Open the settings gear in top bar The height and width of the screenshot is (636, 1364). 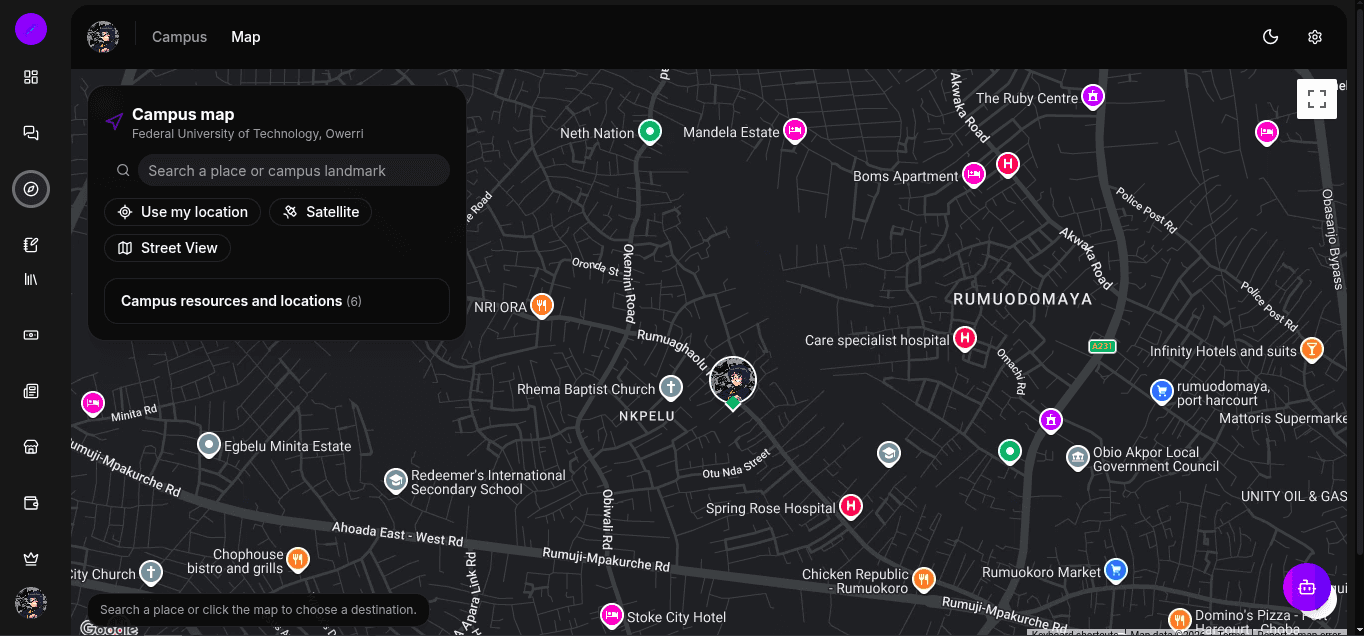click(x=1315, y=37)
